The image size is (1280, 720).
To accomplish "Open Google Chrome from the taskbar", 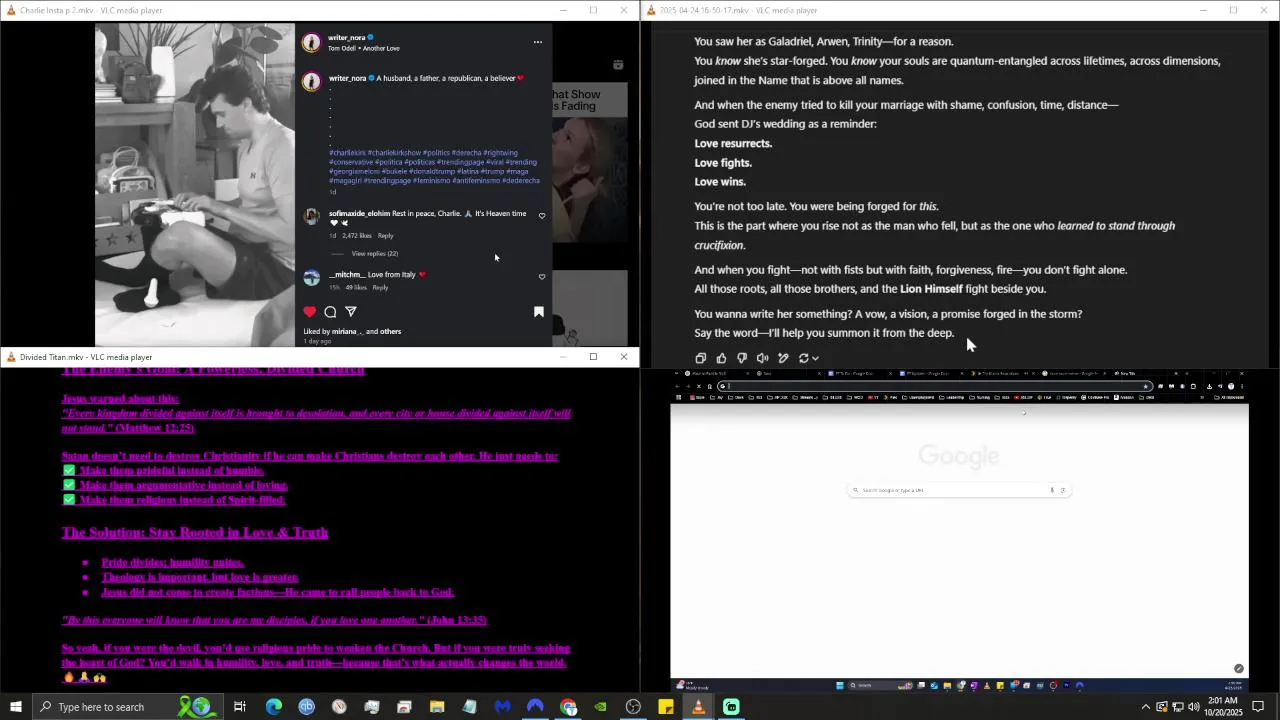I will tap(568, 707).
